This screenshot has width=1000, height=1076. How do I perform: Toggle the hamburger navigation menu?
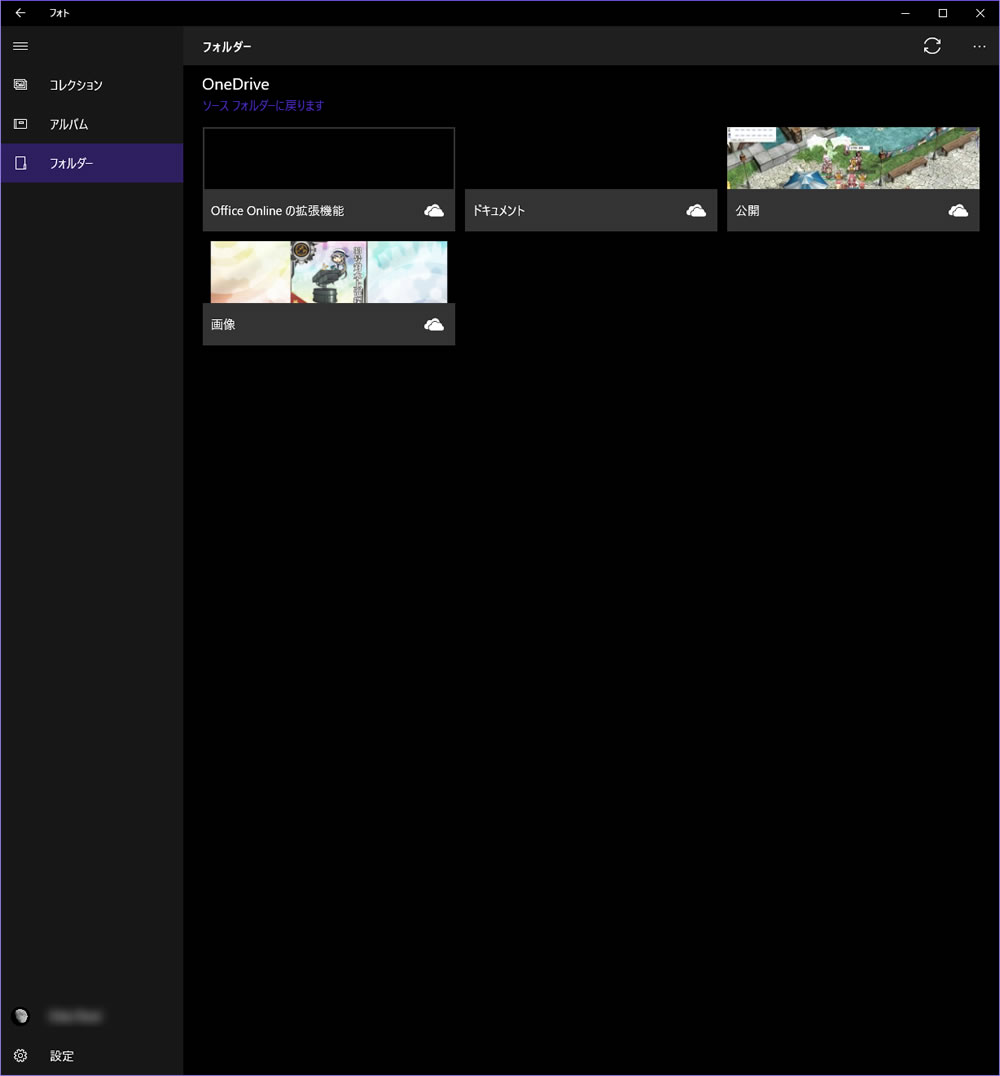coord(21,46)
